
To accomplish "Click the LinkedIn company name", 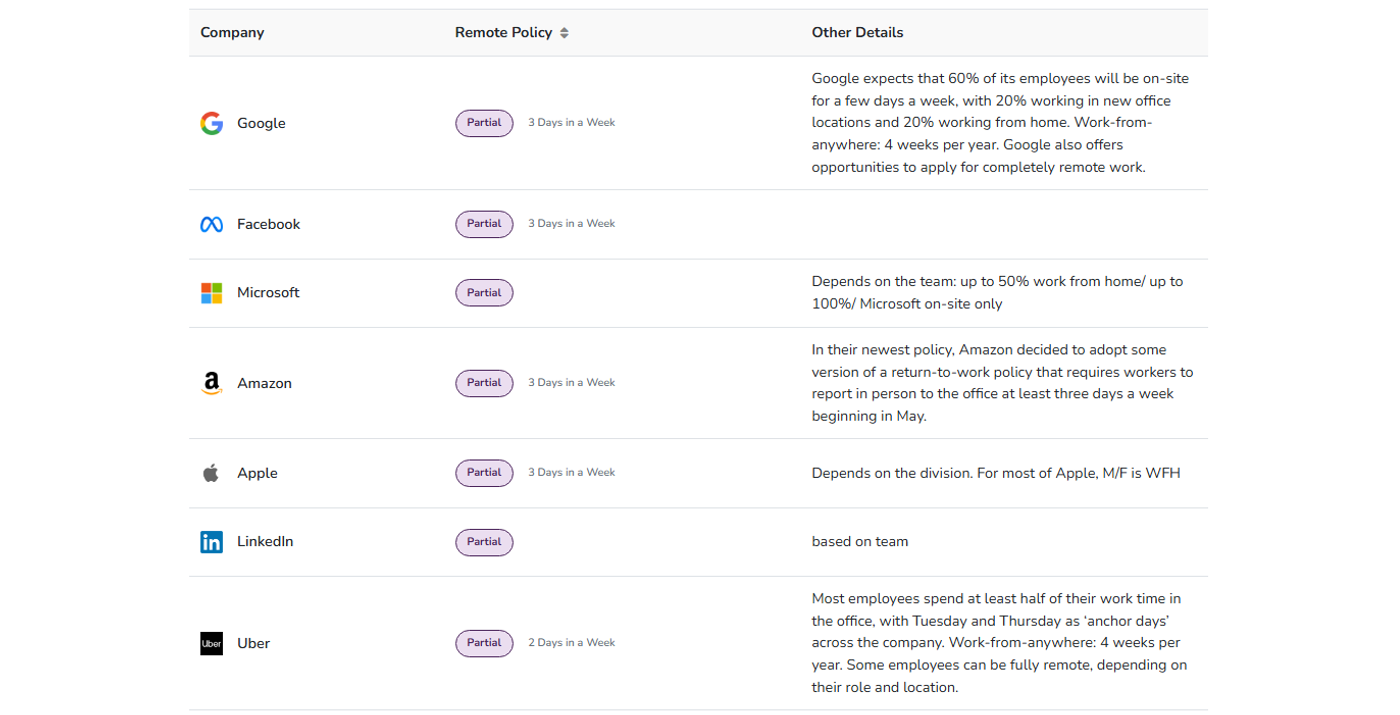I will pyautogui.click(x=265, y=542).
